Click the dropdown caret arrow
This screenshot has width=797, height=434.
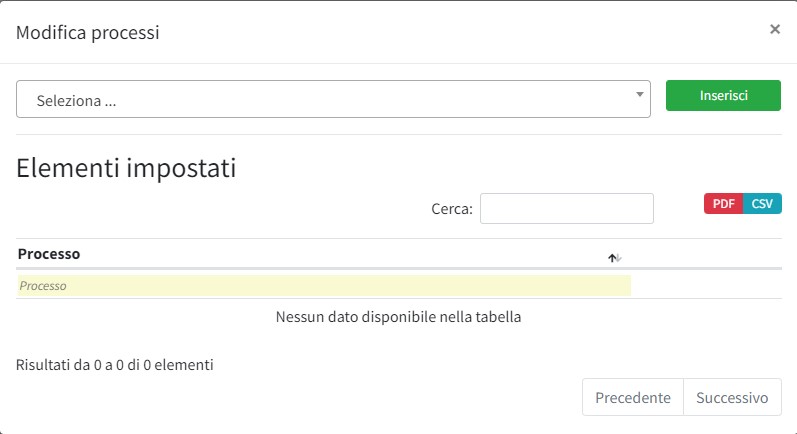640,95
